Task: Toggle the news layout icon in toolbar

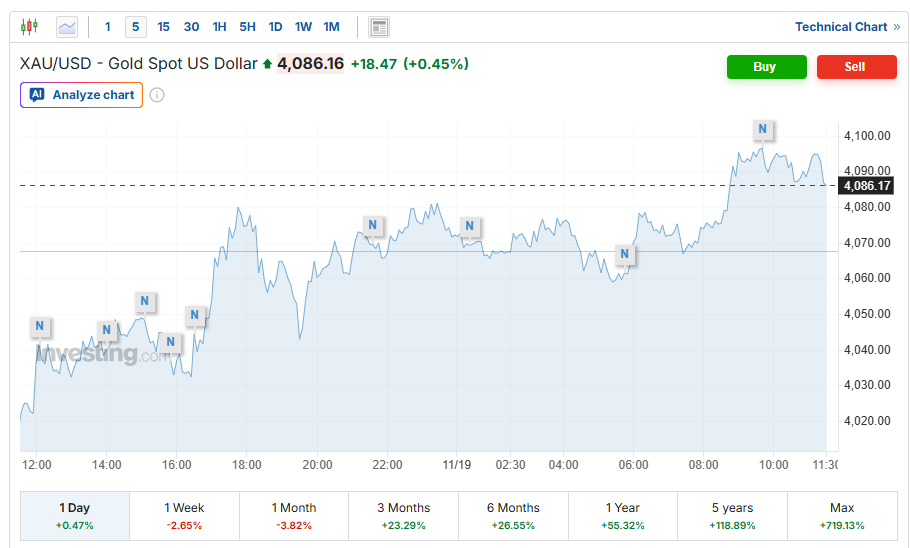Action: tap(379, 27)
